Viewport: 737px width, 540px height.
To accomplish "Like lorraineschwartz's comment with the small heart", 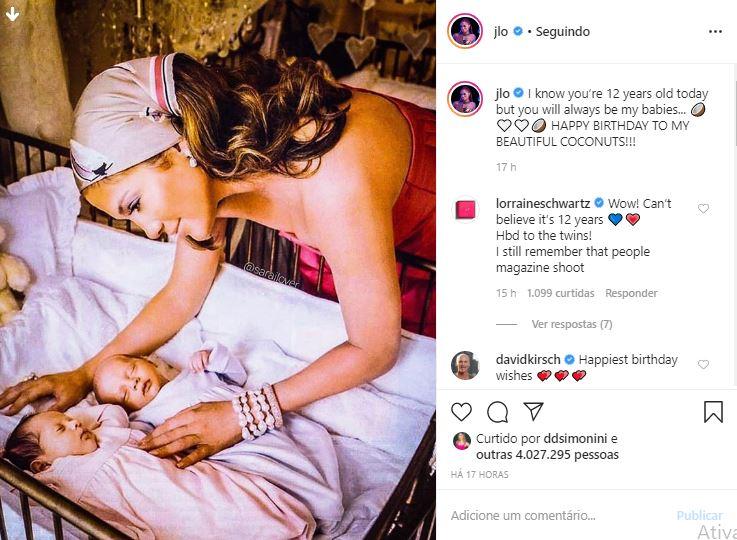I will click(703, 208).
